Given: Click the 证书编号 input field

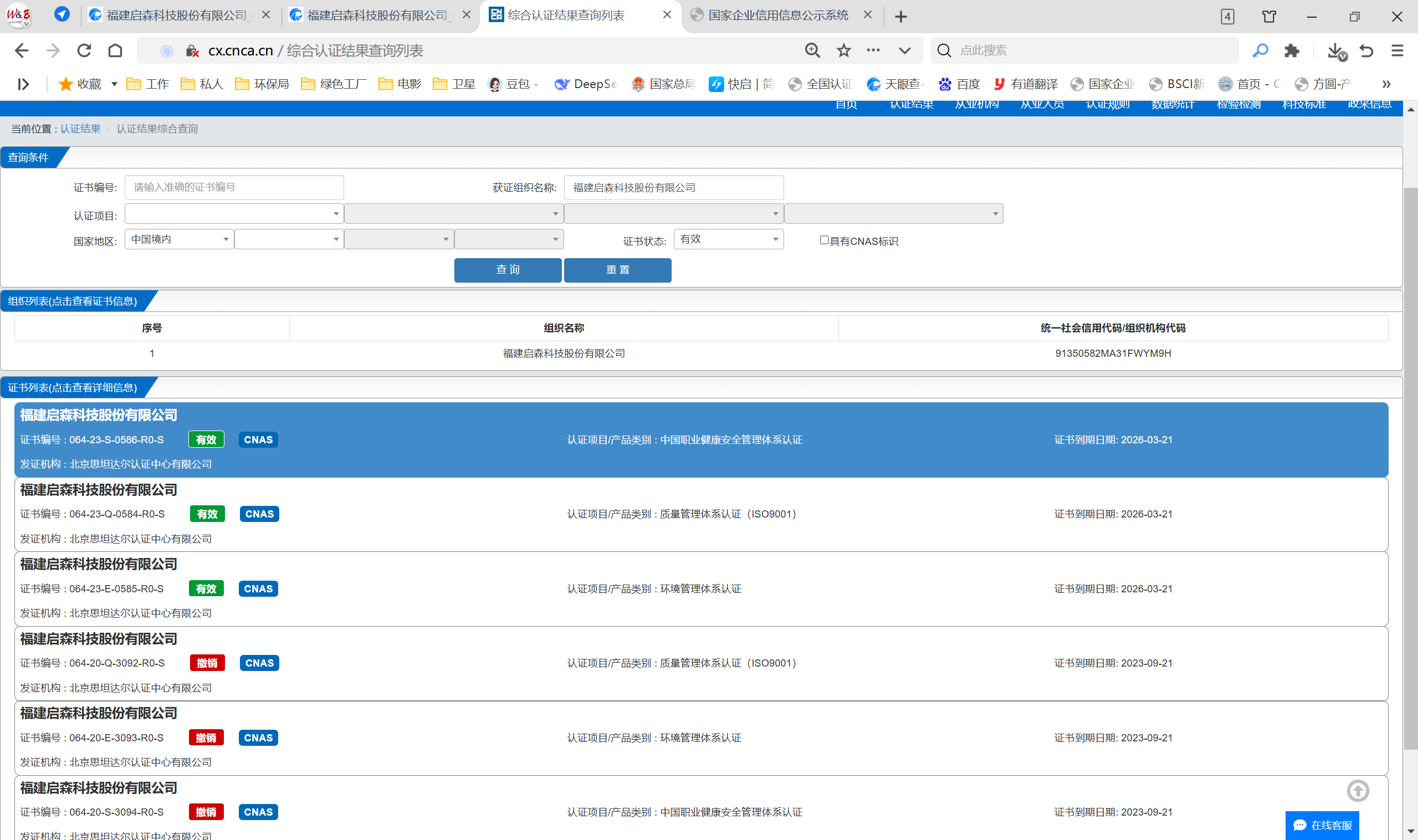Looking at the screenshot, I should [234, 187].
